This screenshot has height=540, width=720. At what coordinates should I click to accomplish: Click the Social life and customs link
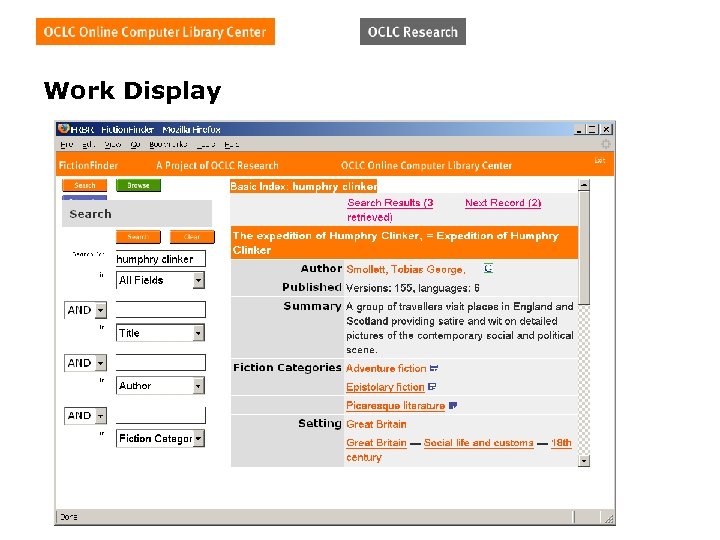478,443
